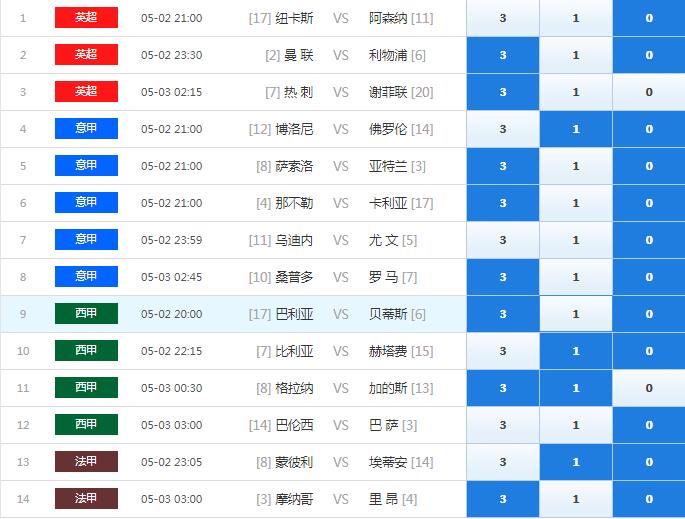Open away team 加的斯
This screenshot has width=685, height=519.
[388, 388]
